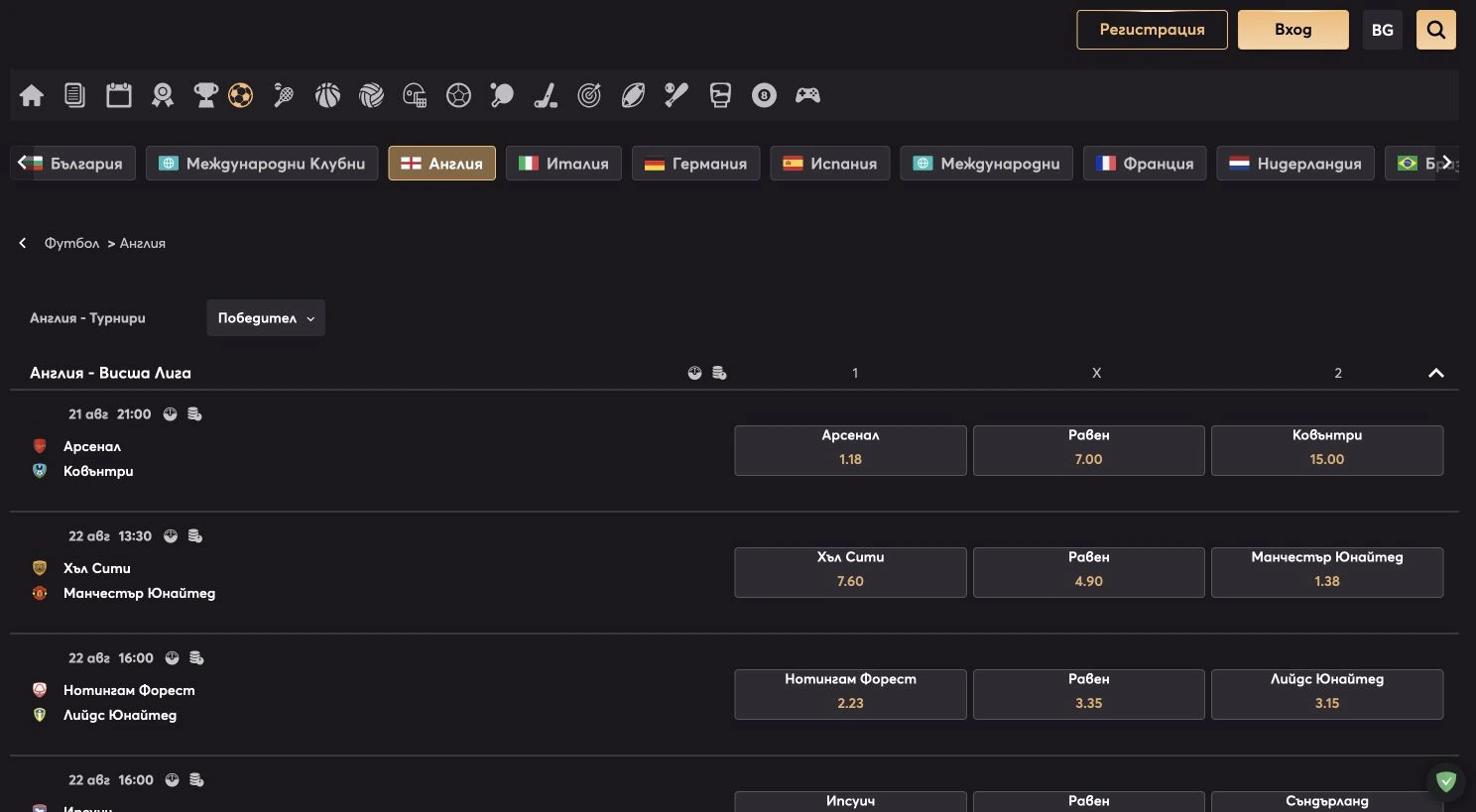Open the Победител market dropdown
Screen dimensions: 1476x812
(266, 318)
